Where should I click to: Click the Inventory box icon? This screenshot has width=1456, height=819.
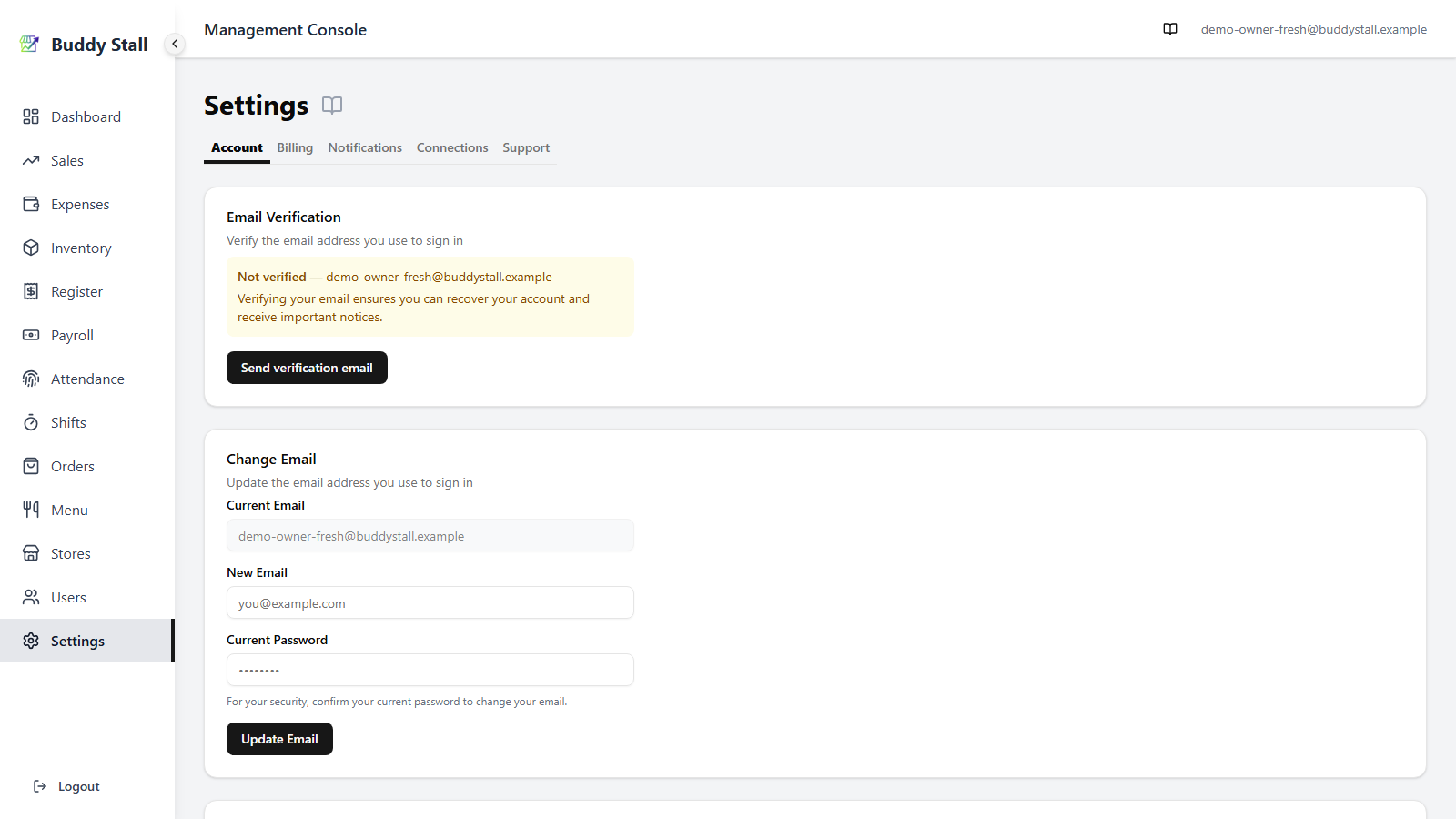(x=31, y=248)
